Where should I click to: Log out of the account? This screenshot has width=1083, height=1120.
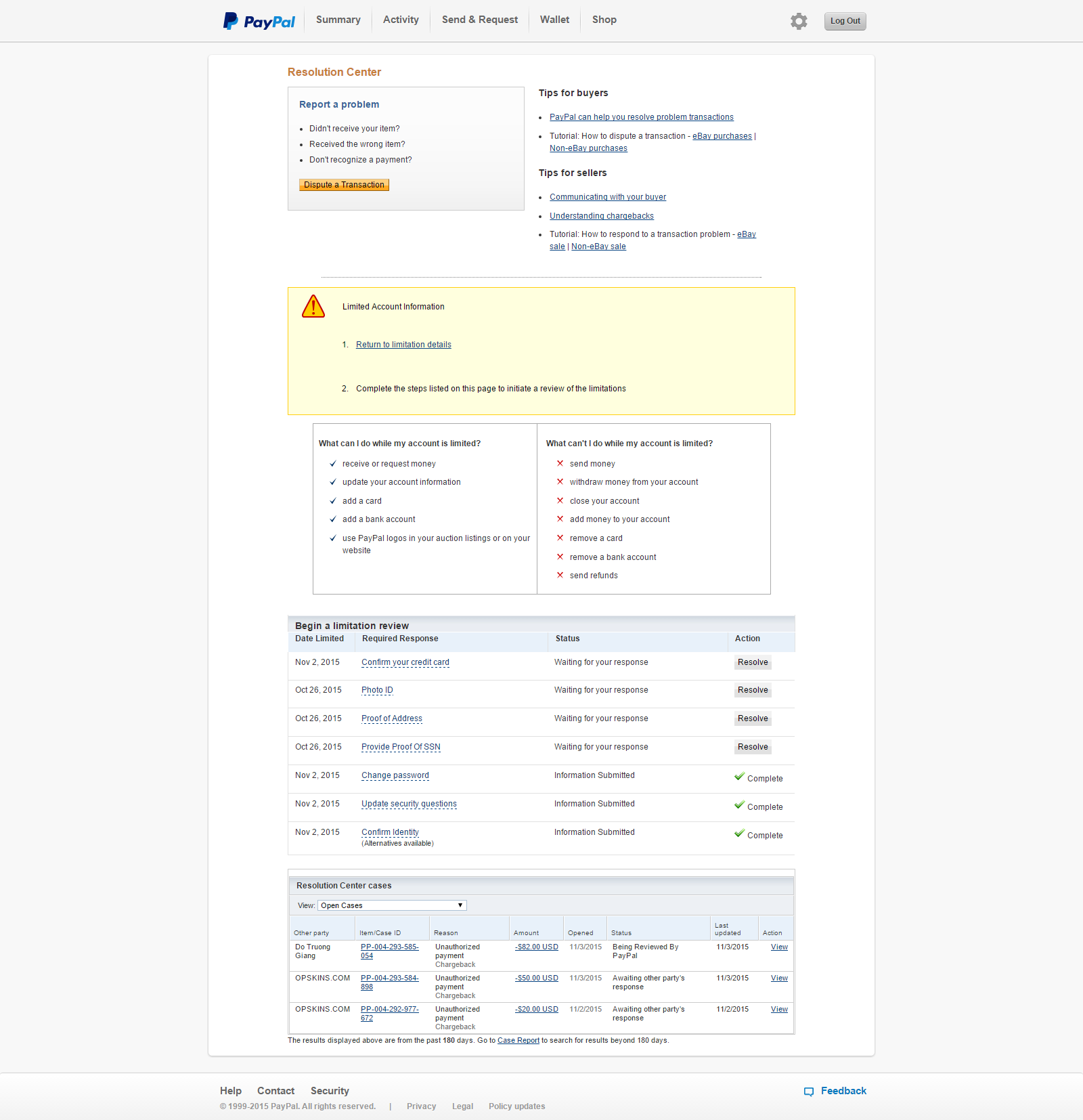[845, 21]
